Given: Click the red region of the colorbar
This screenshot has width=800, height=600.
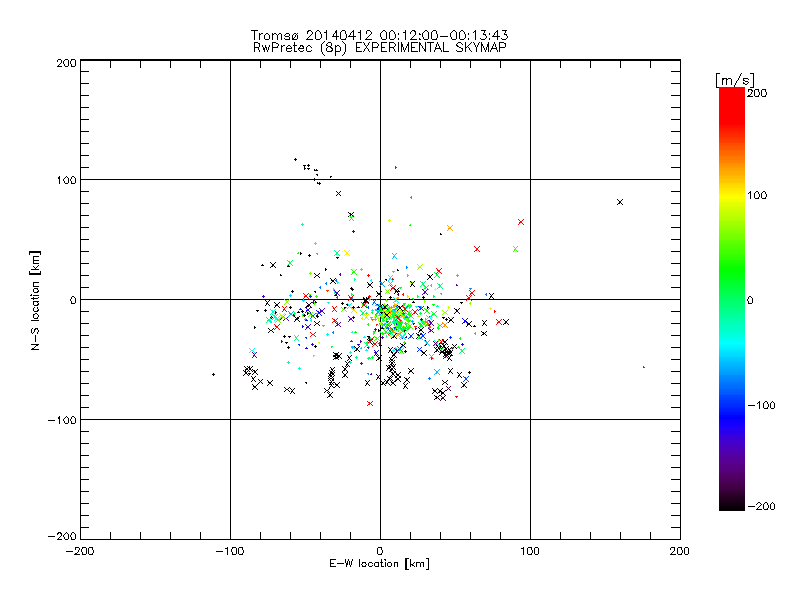Looking at the screenshot, I should pyautogui.click(x=732, y=105).
